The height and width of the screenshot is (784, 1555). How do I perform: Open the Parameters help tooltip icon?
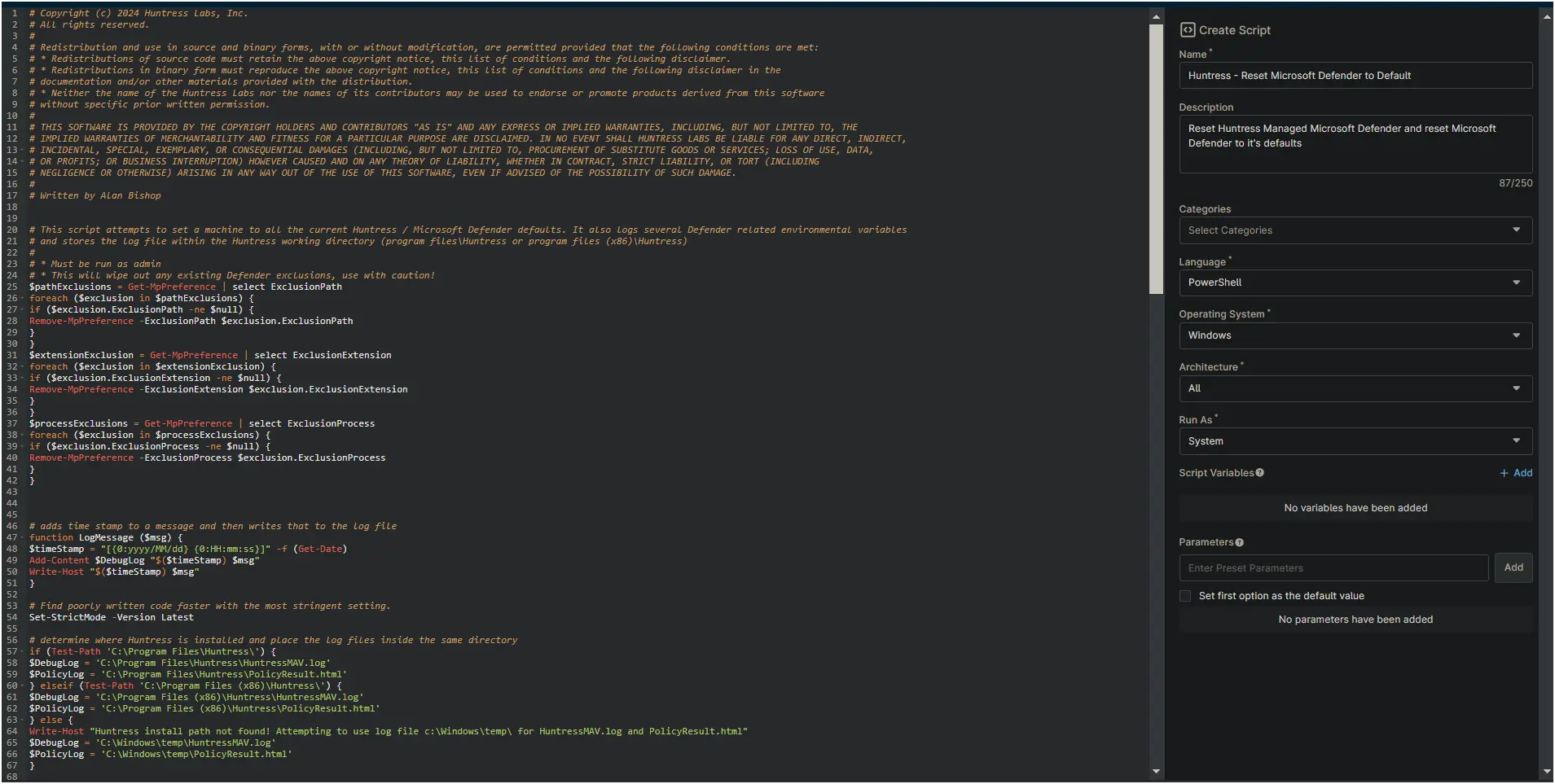(1239, 542)
